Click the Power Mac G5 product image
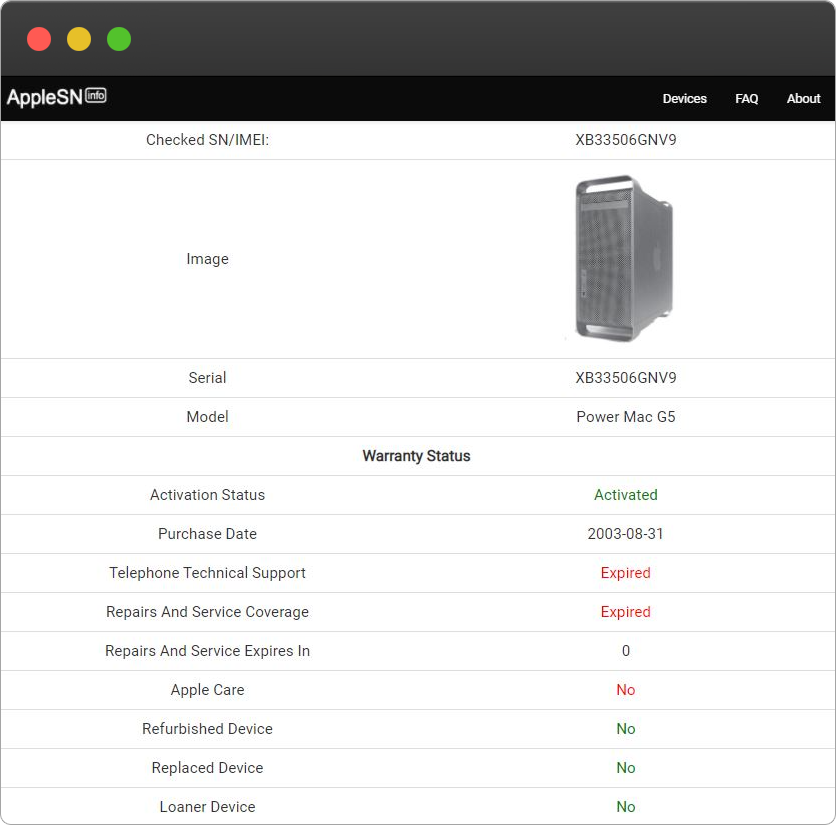 point(624,259)
